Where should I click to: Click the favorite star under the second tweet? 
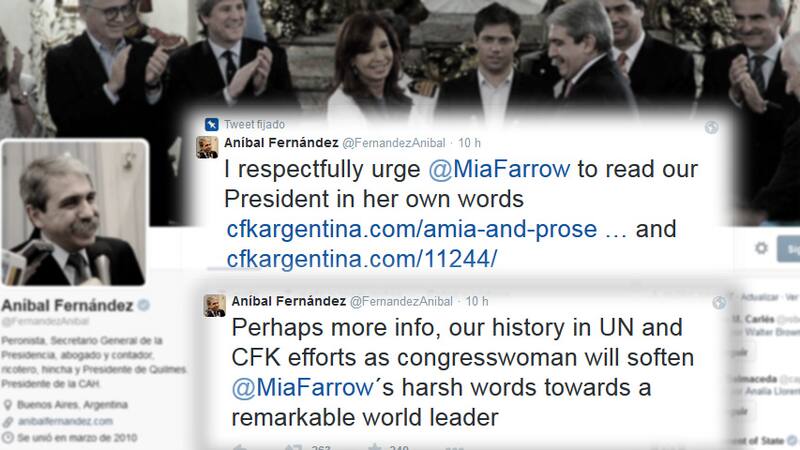click(x=375, y=447)
